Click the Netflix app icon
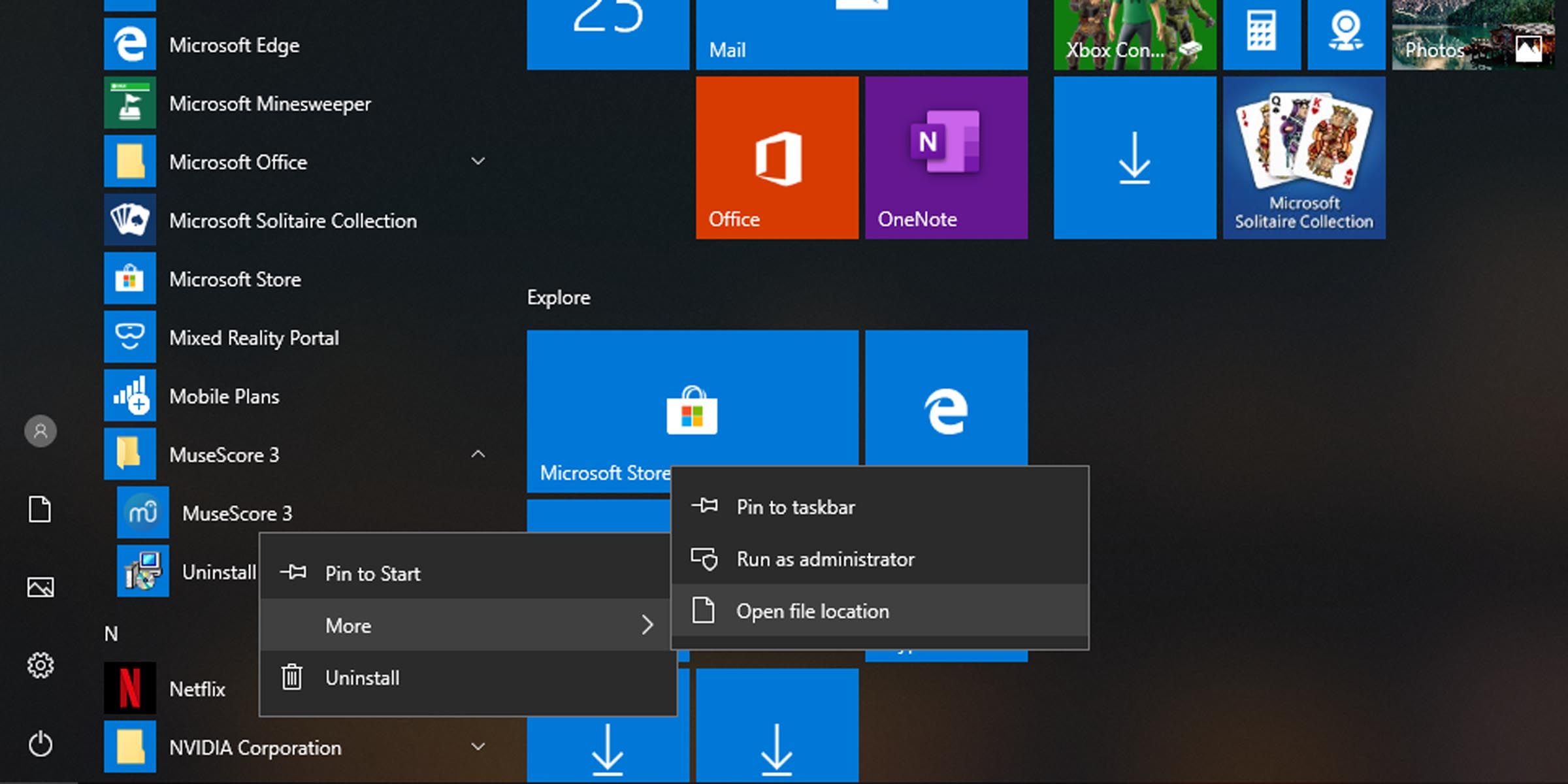The width and height of the screenshot is (1568, 784). 129,688
